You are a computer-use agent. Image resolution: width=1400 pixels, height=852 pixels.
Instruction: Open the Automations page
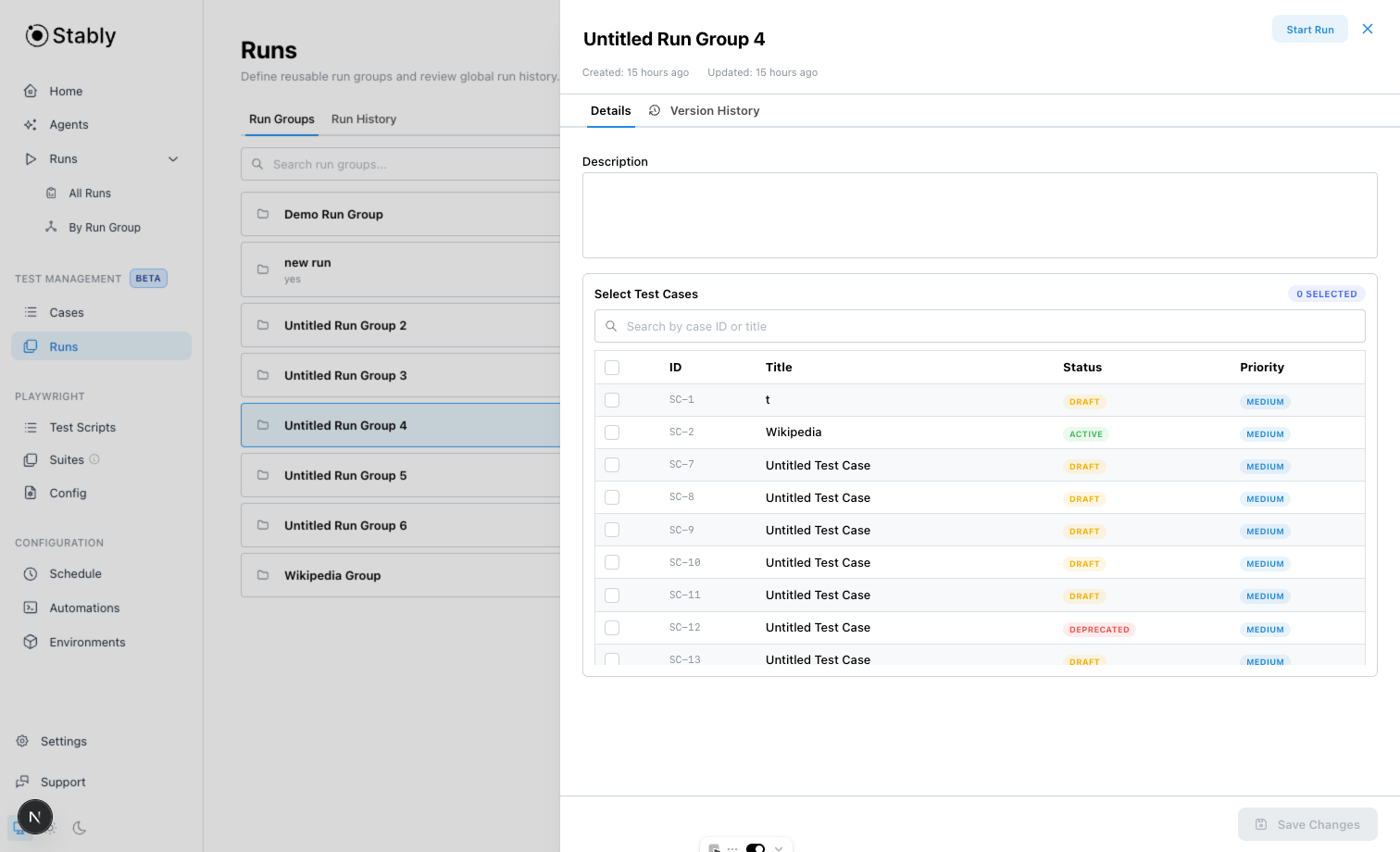click(83, 608)
